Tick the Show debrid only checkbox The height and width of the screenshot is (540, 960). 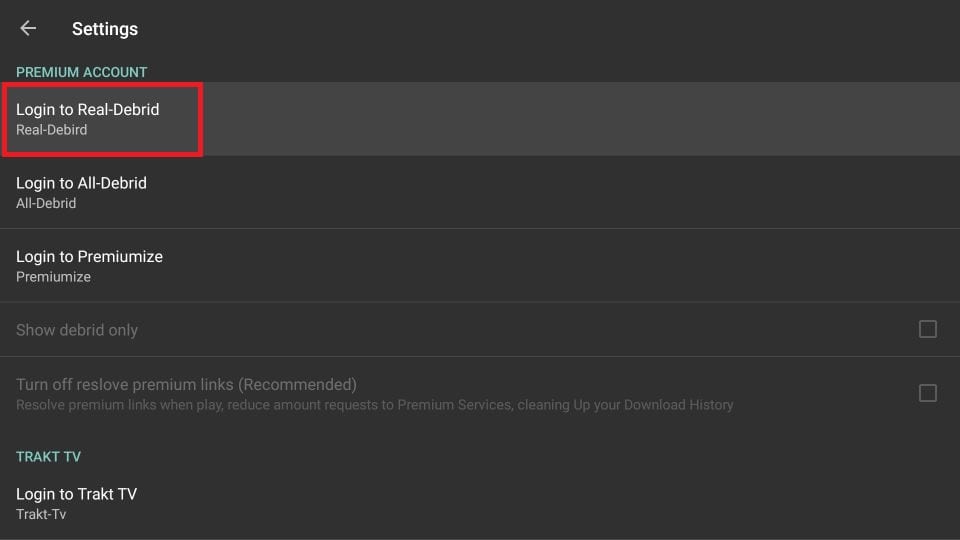(x=928, y=329)
